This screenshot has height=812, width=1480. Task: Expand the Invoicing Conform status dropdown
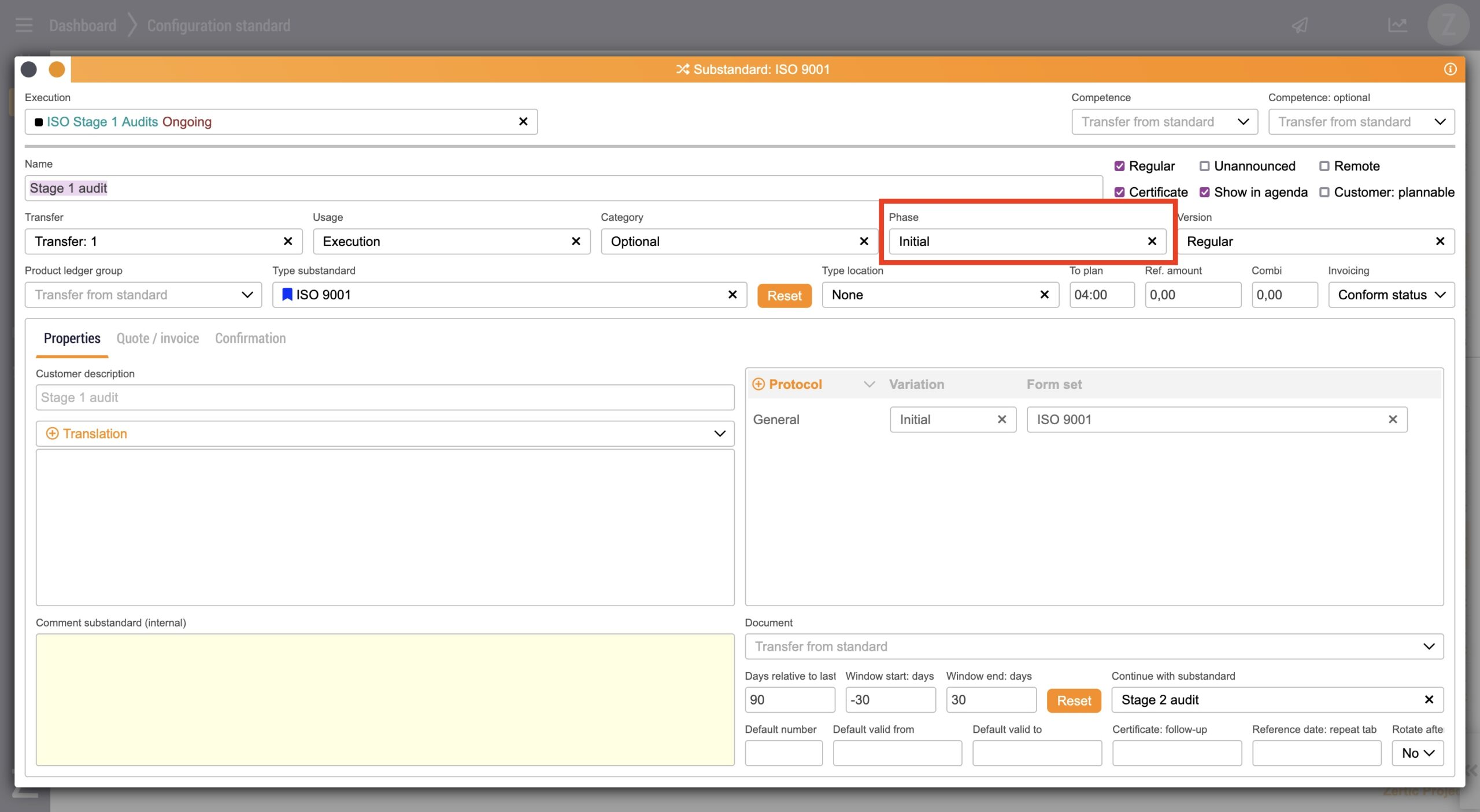[x=1391, y=295]
